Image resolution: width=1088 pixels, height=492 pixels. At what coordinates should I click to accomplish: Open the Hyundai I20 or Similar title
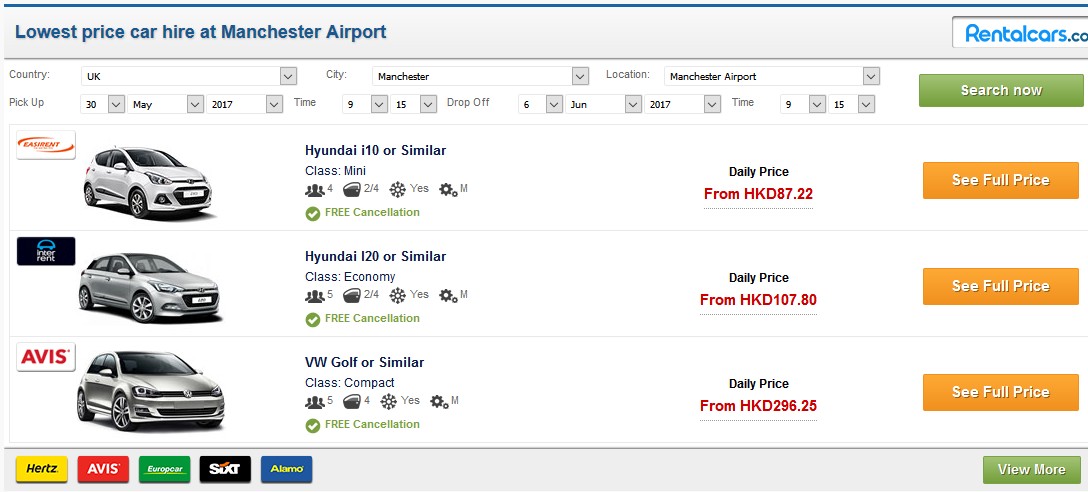click(375, 256)
